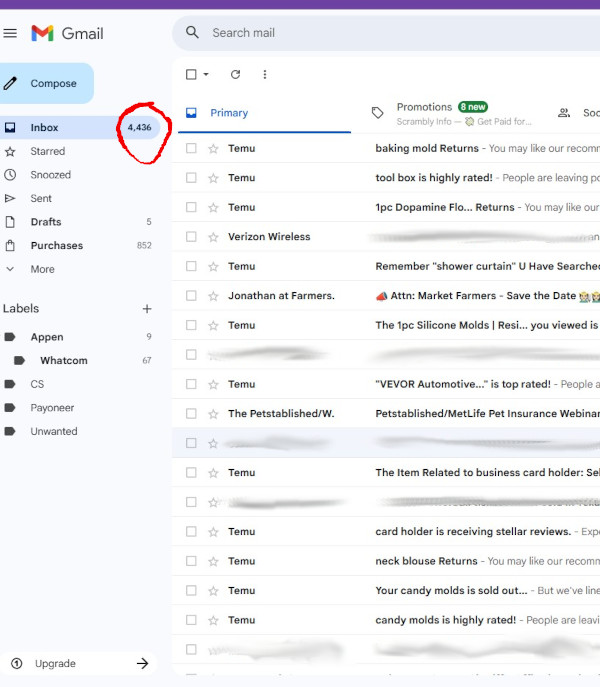The height and width of the screenshot is (687, 600).
Task: Star the Jonathan at Farmers email
Action: (x=213, y=296)
